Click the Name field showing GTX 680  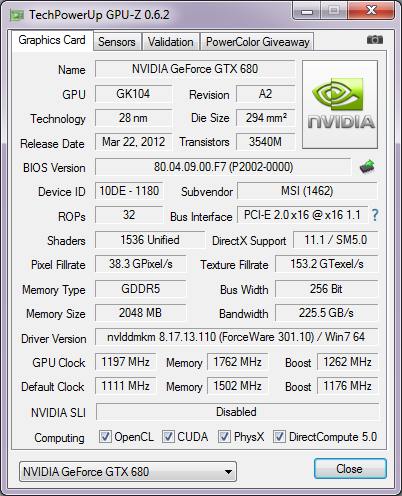pos(195,69)
